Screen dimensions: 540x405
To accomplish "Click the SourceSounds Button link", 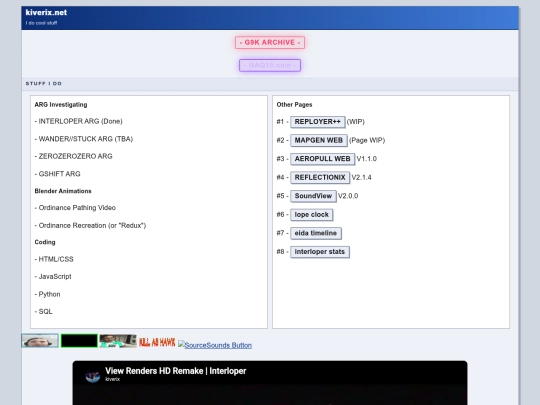I will [215, 345].
